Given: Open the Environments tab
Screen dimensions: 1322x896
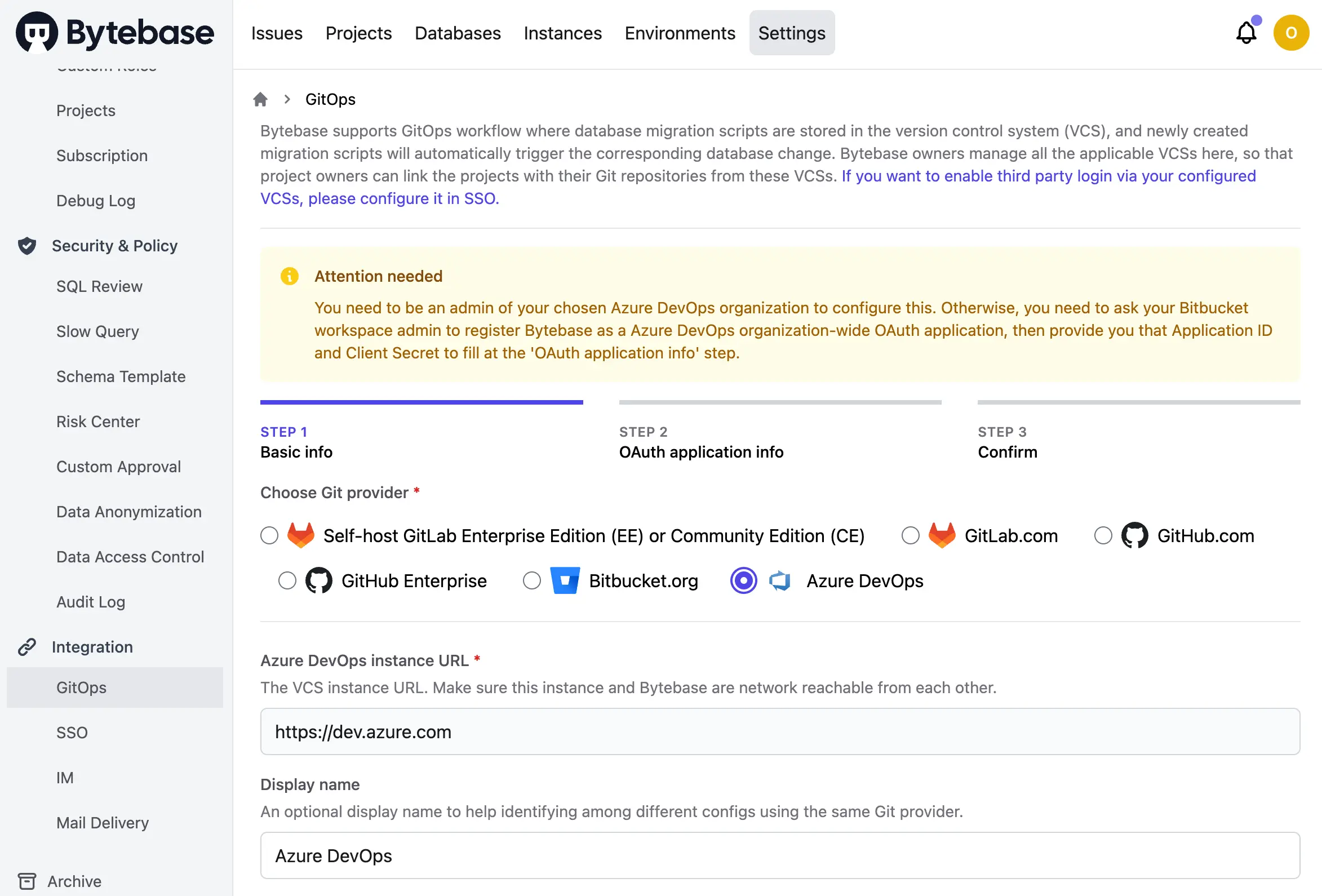Looking at the screenshot, I should click(680, 33).
